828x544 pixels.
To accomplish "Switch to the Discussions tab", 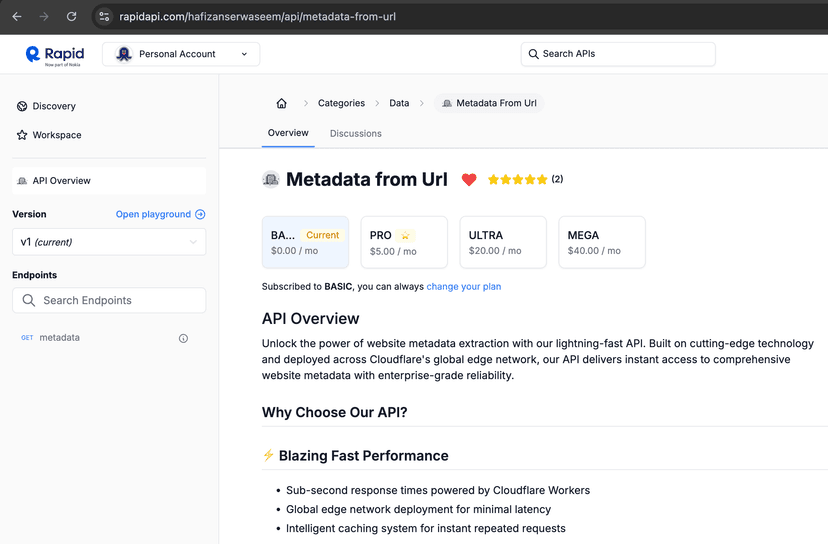I will 356,134.
